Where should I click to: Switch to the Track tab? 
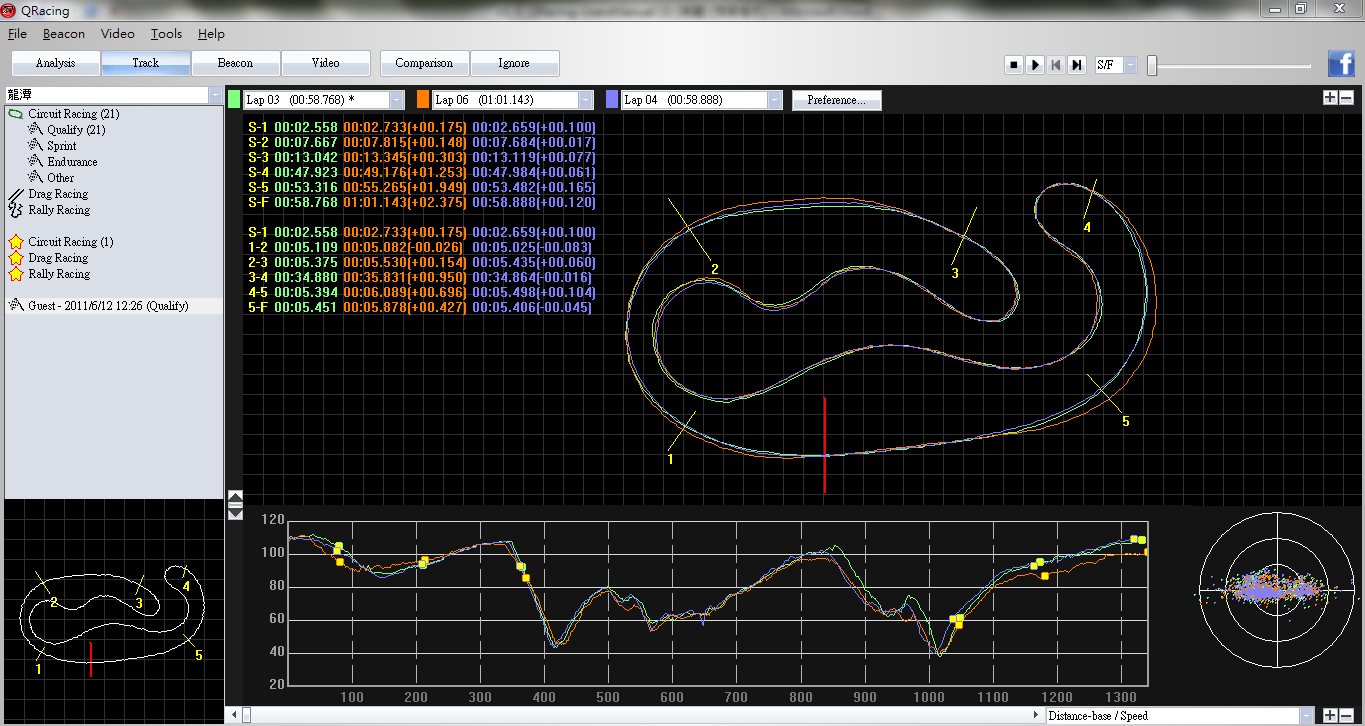(146, 63)
